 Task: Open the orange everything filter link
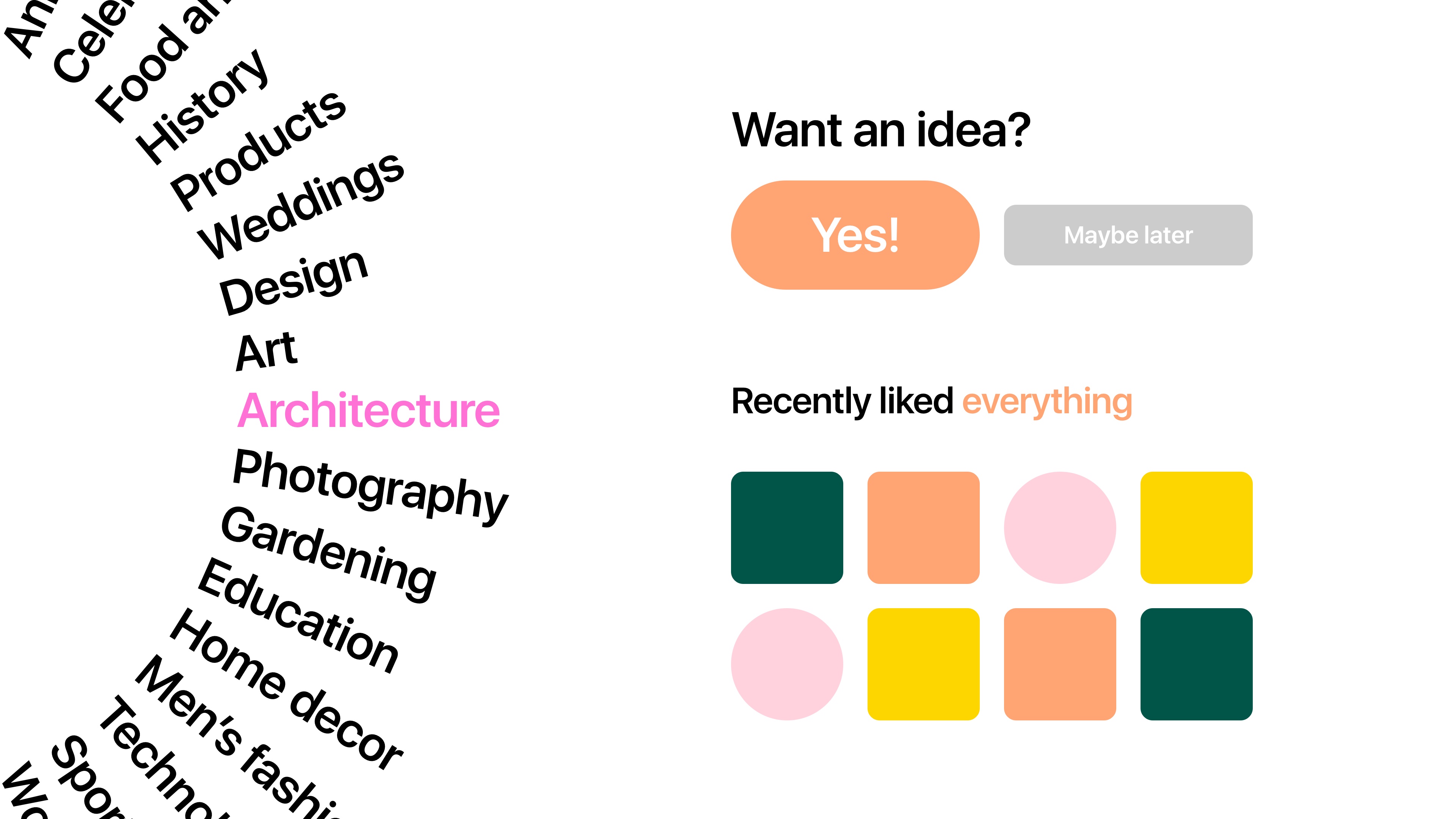[x=1047, y=401]
